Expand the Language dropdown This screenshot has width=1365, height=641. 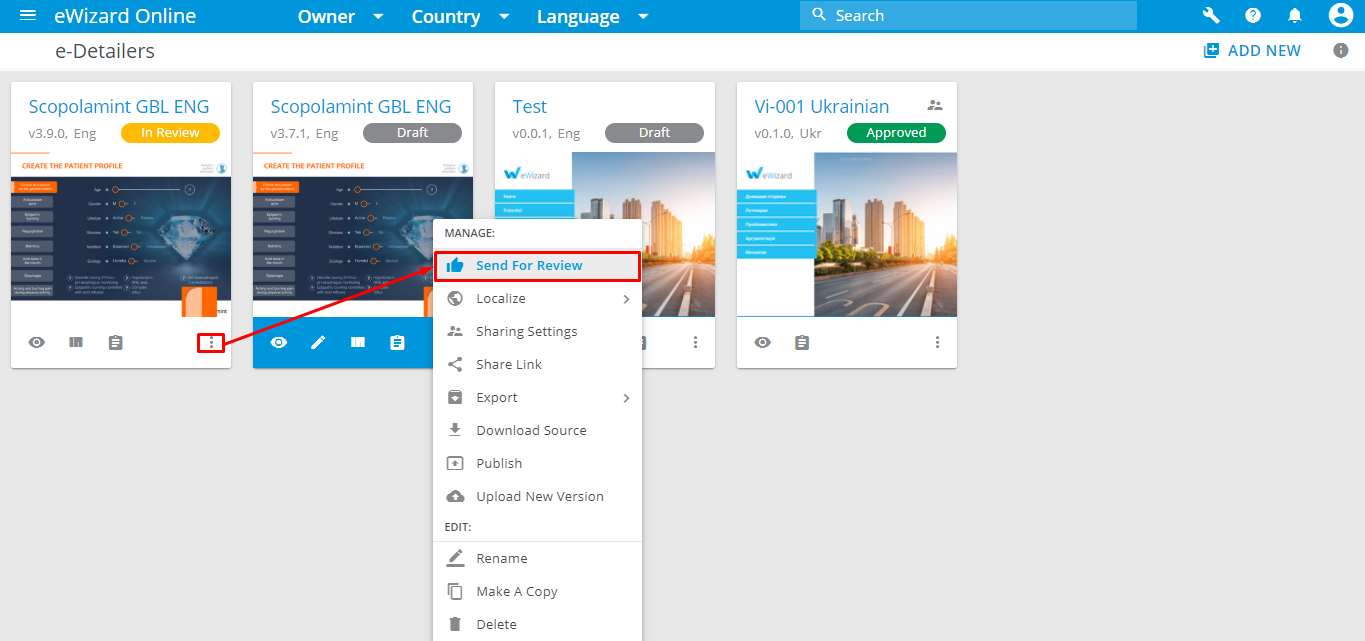592,17
